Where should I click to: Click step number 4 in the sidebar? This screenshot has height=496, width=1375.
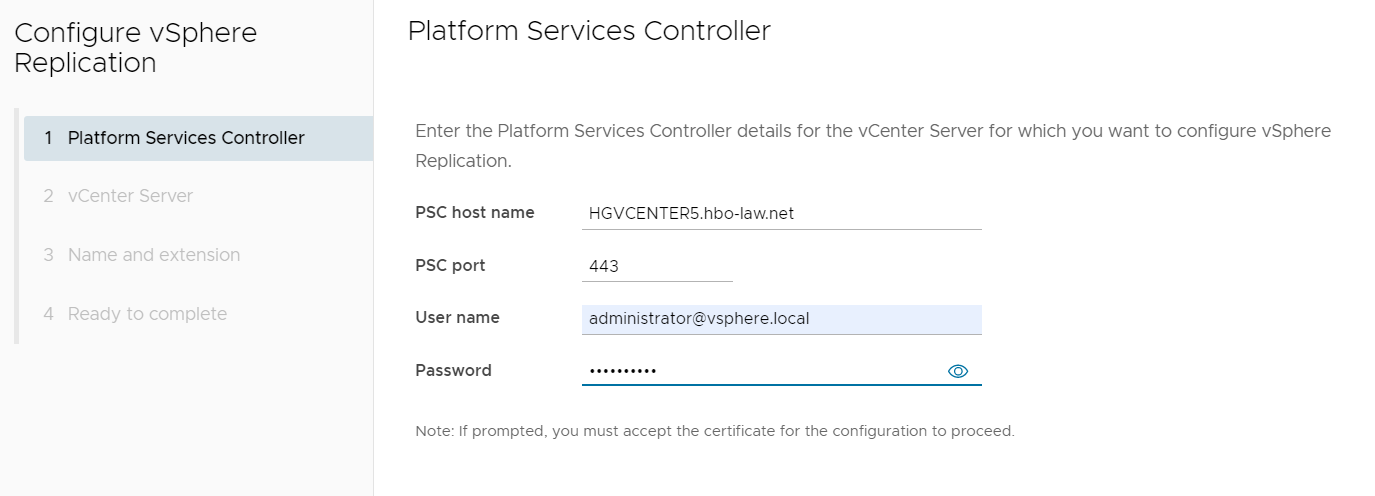[48, 314]
